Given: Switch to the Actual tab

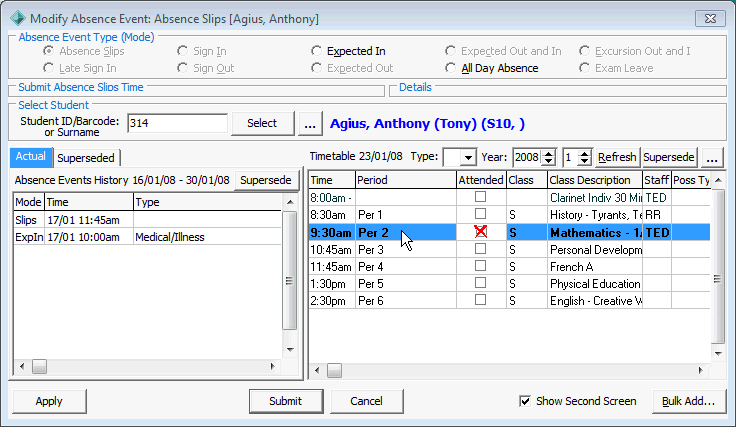Looking at the screenshot, I should 31,157.
